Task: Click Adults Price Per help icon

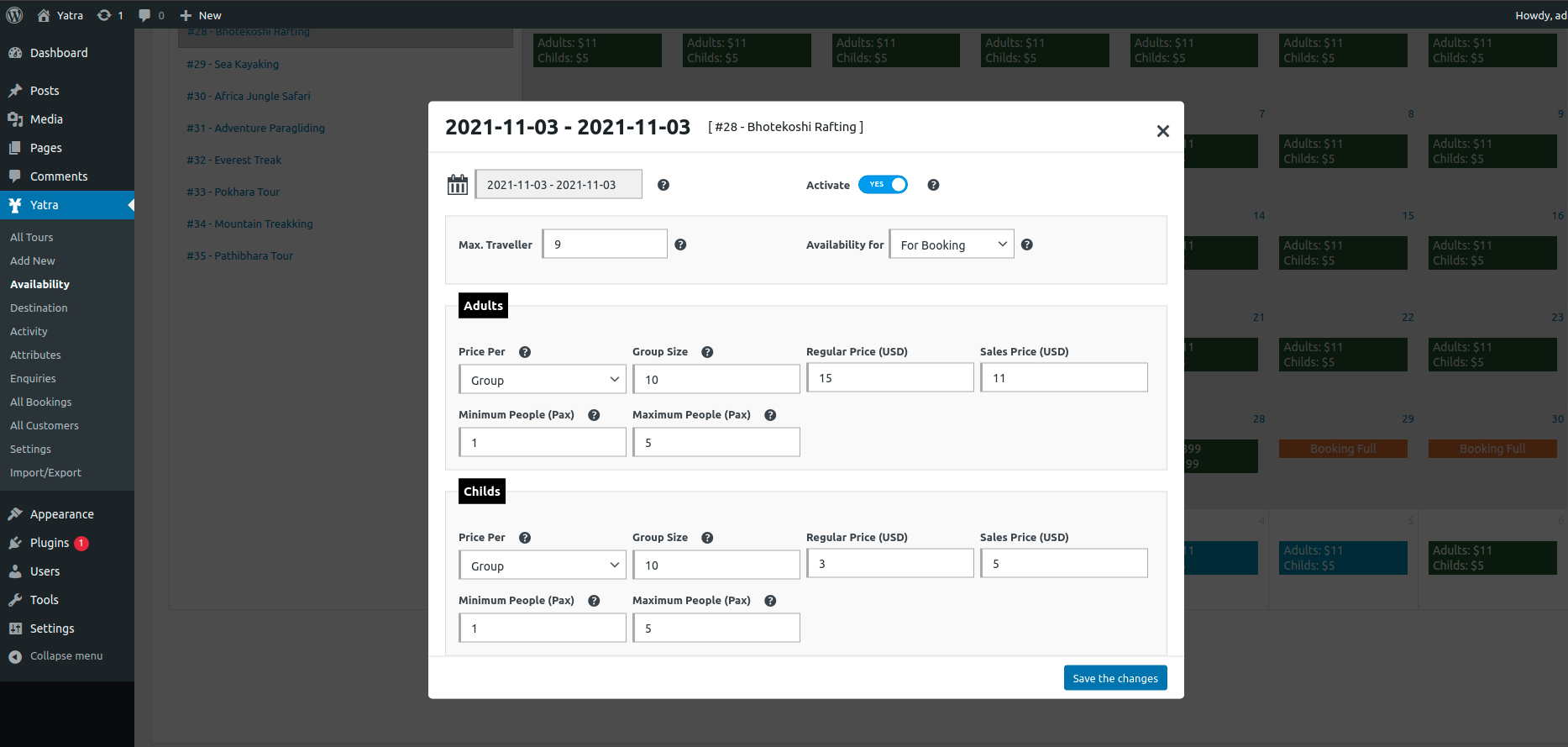Action: click(x=525, y=352)
